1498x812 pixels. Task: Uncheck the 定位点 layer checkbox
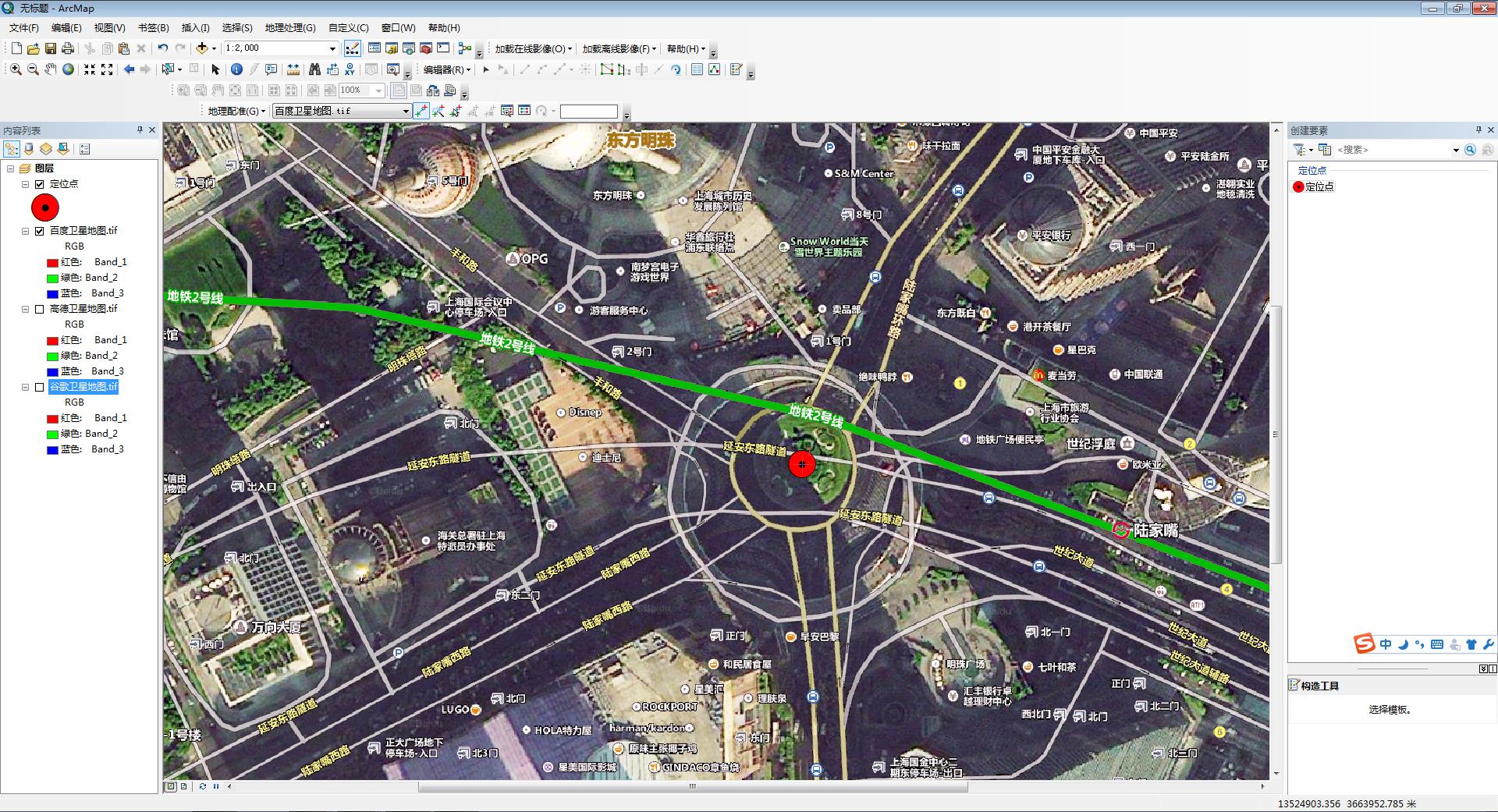[40, 184]
